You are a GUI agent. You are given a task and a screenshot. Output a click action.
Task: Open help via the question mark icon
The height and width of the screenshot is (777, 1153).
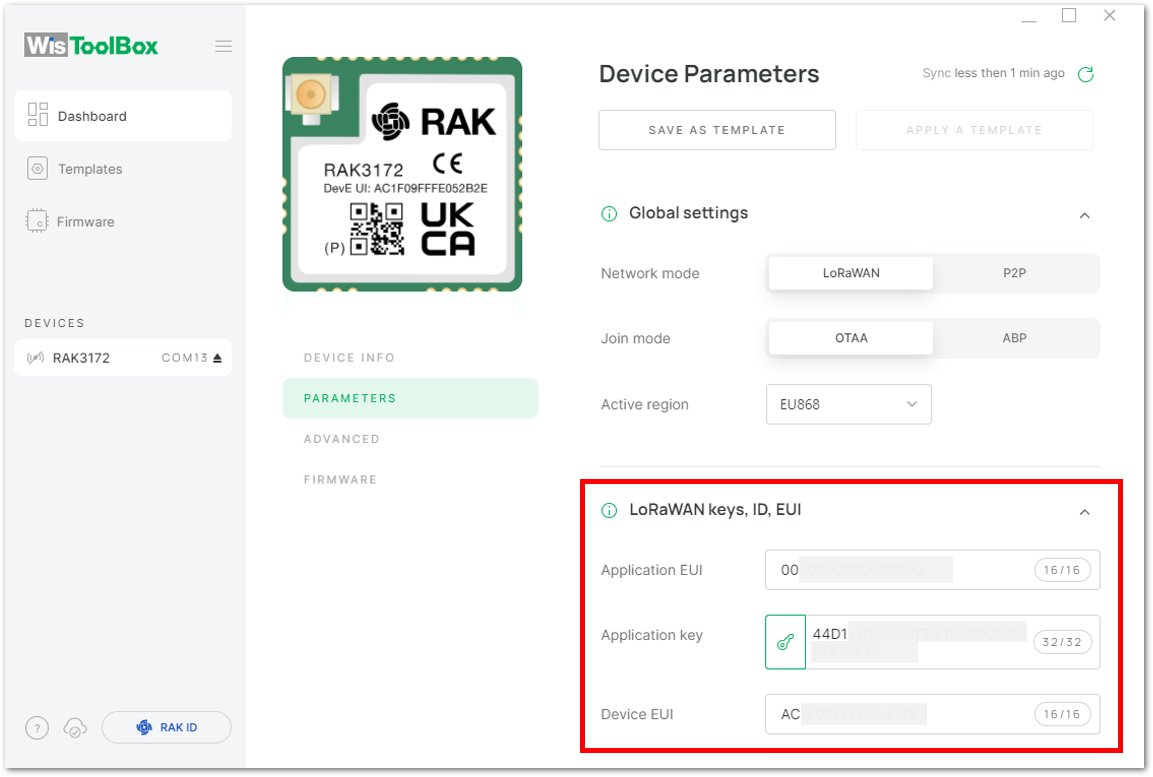tap(38, 728)
